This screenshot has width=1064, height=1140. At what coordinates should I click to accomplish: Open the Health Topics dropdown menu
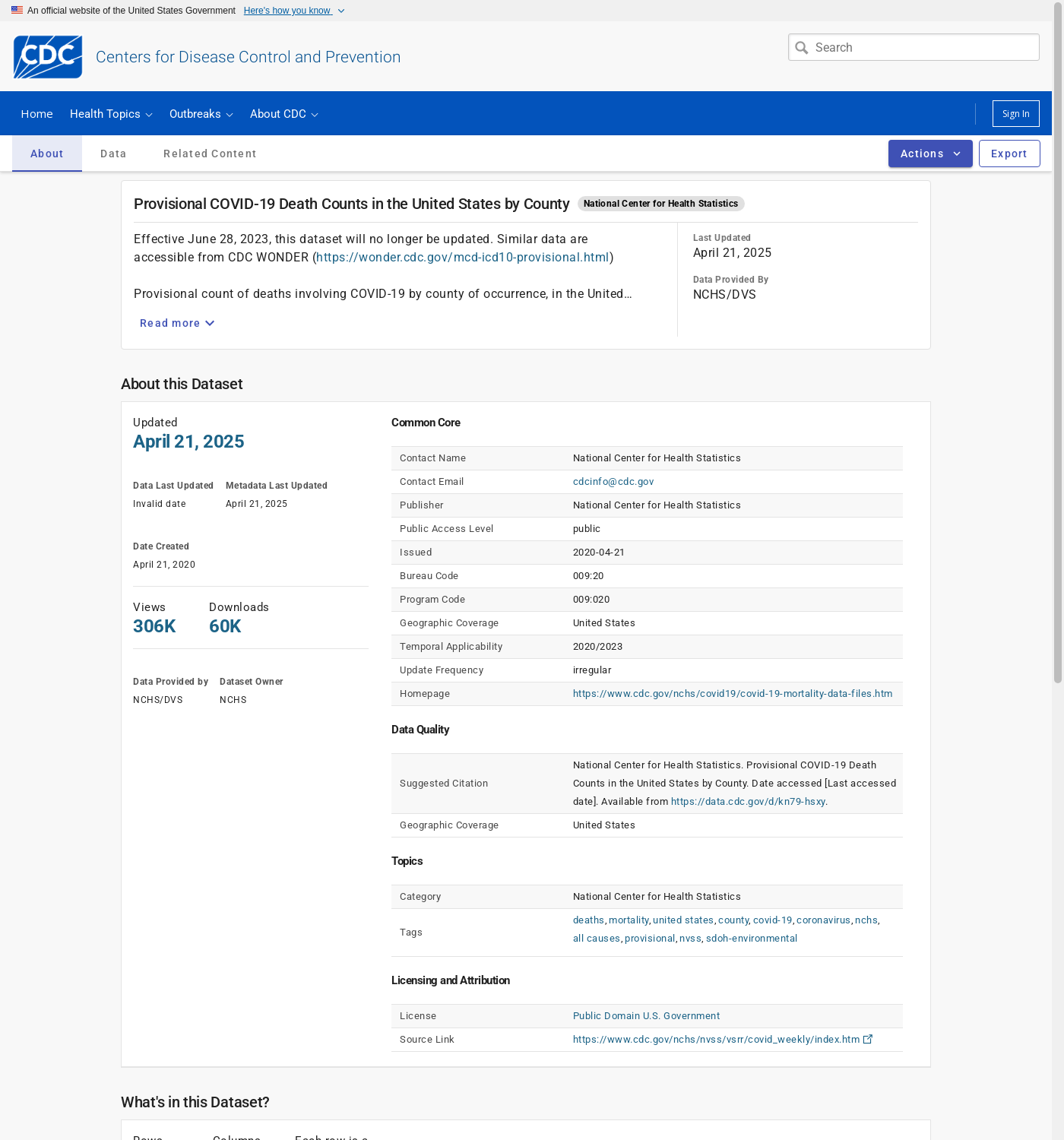[x=111, y=114]
